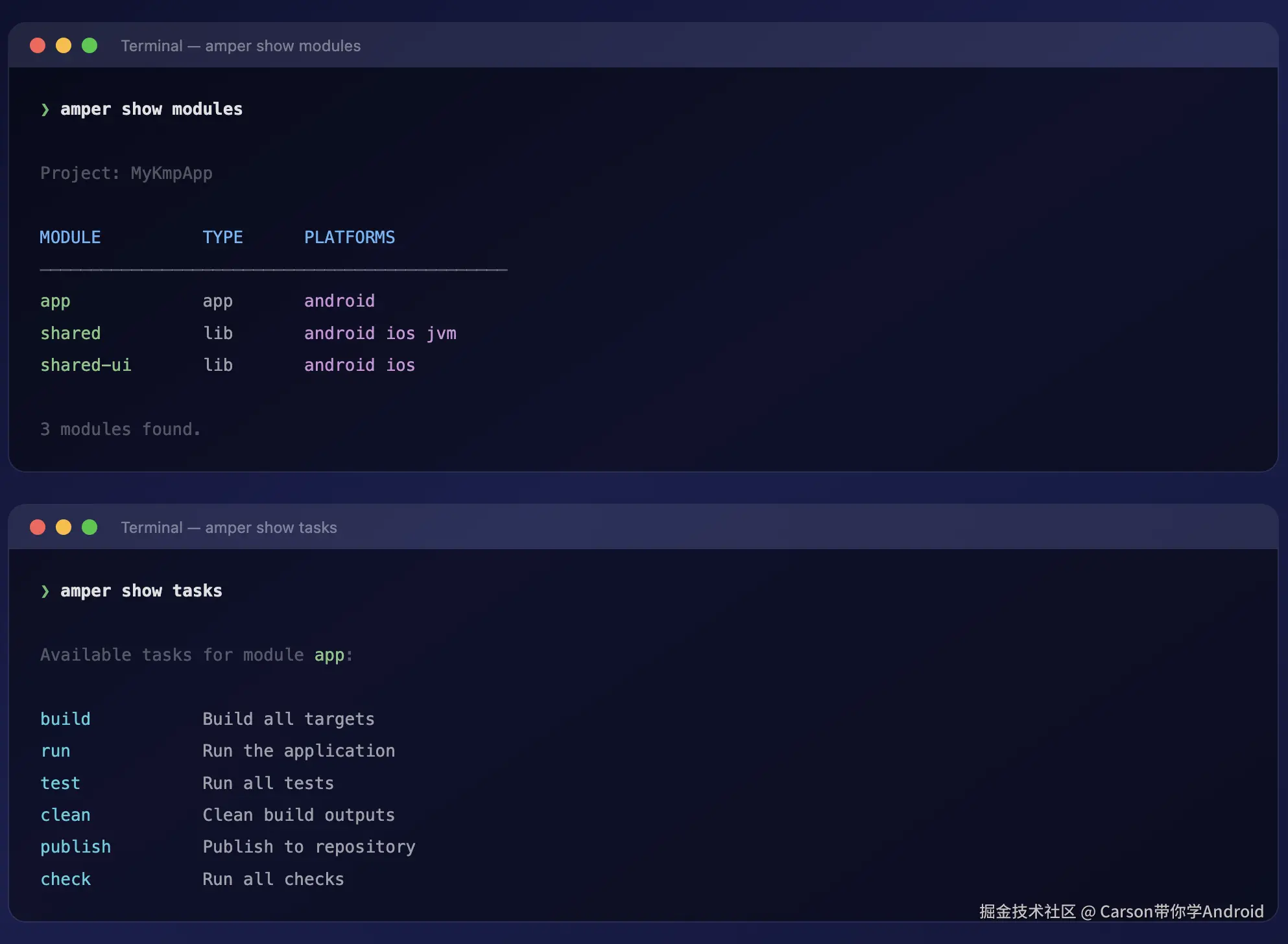Click the PLATFORMS column header
This screenshot has height=944, width=1288.
pyautogui.click(x=350, y=237)
